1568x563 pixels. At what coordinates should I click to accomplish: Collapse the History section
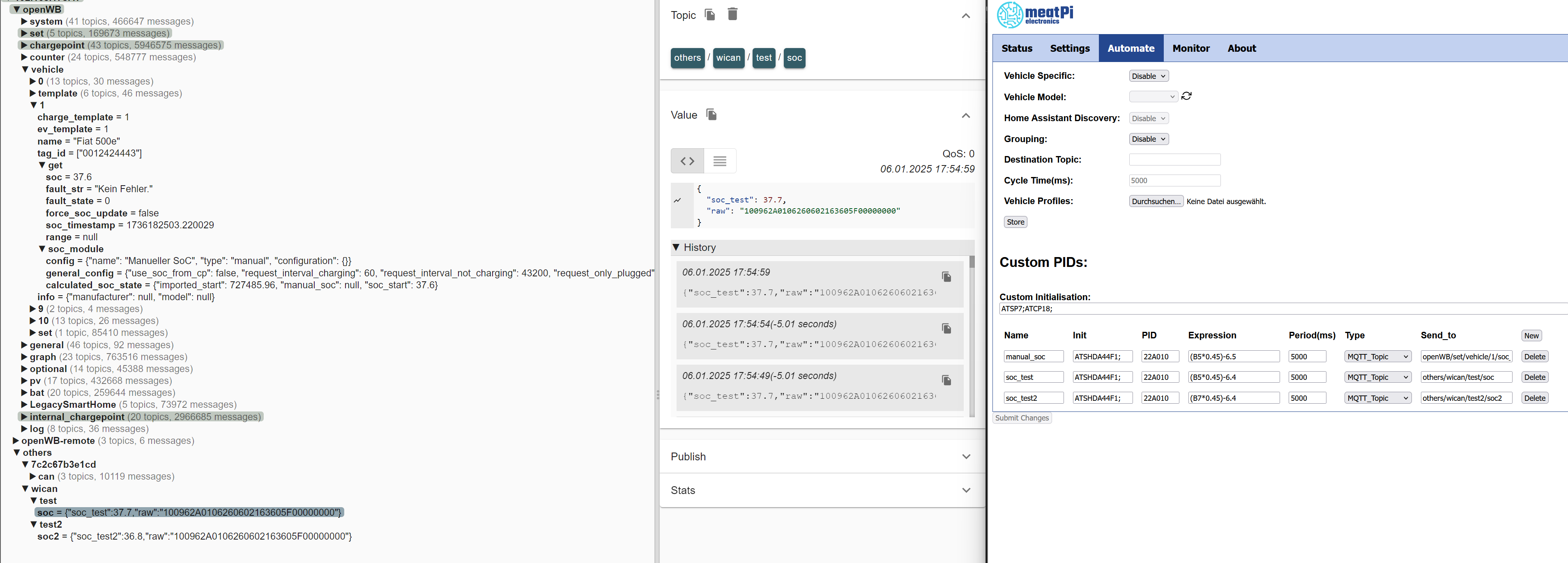pos(676,248)
